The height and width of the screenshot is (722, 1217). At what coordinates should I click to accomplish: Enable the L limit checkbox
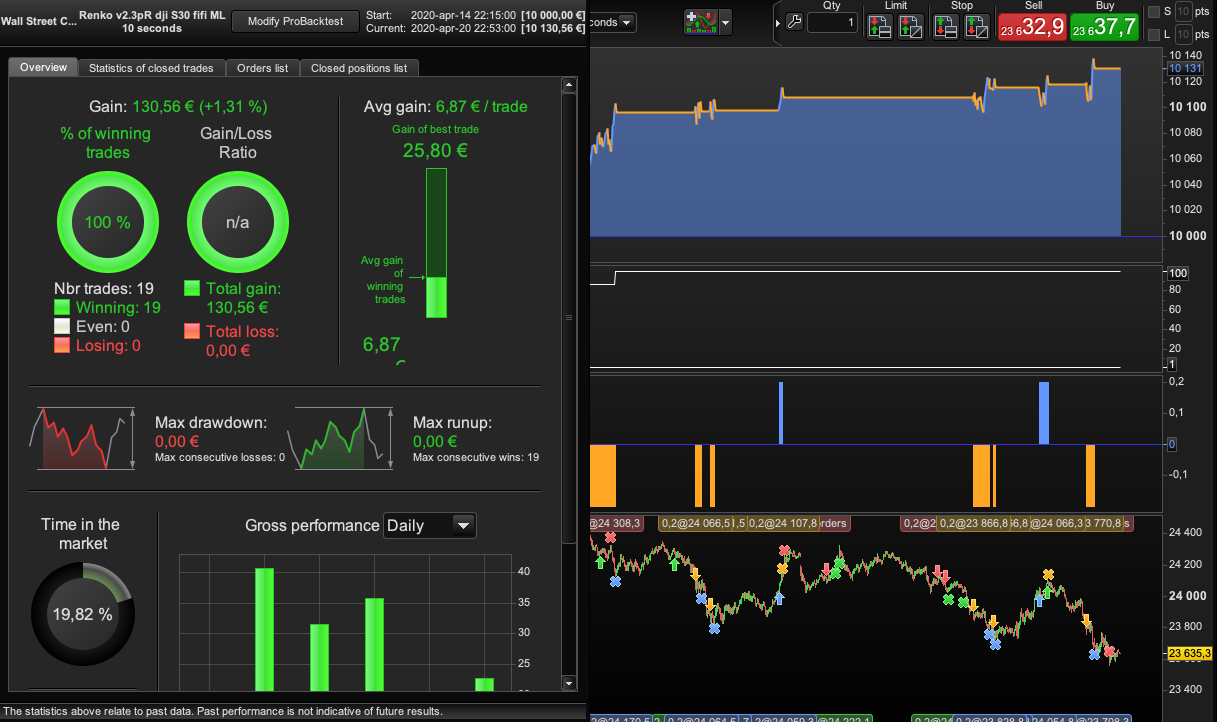coord(1153,36)
